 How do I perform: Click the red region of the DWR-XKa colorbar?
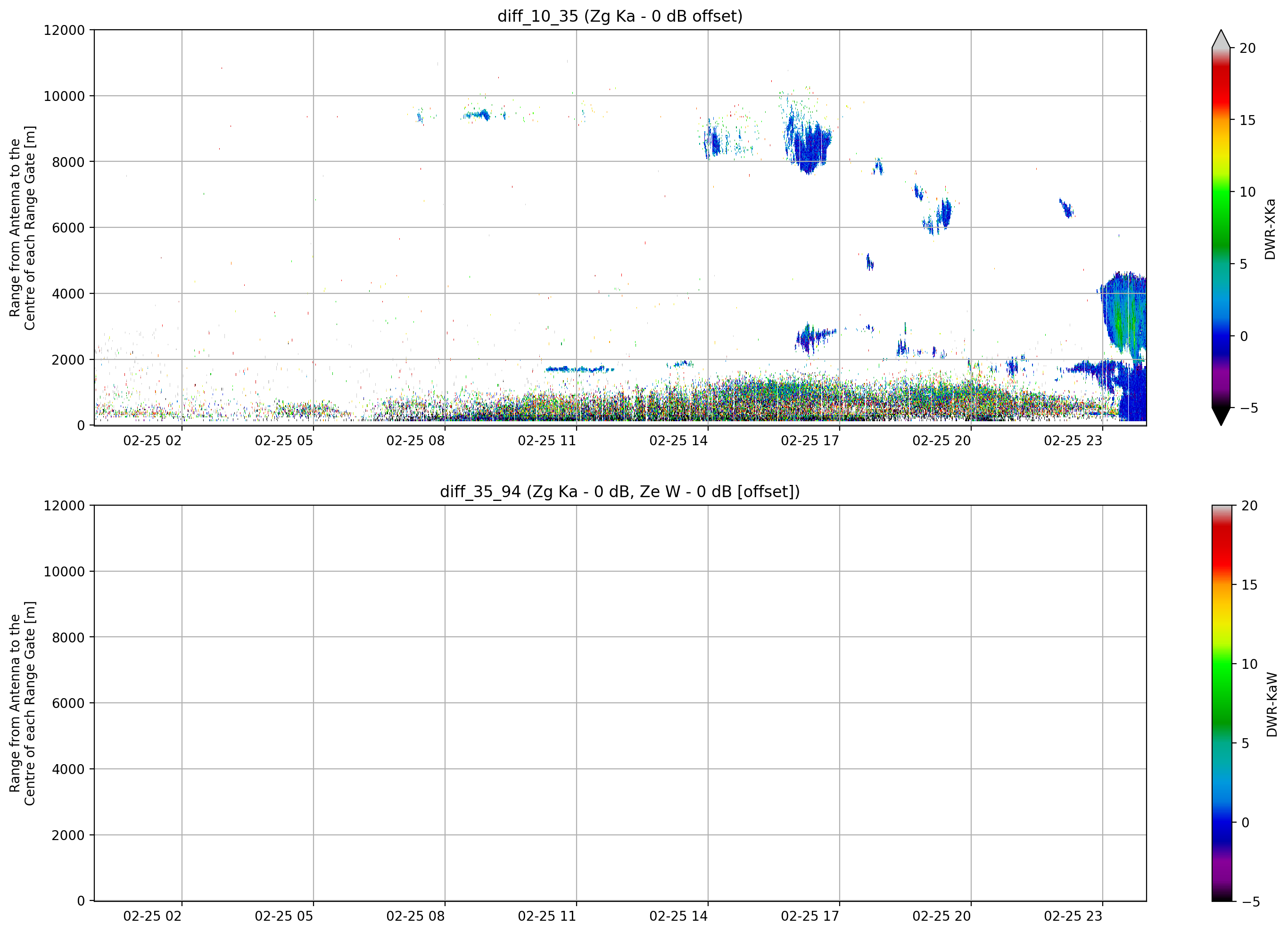pos(1221,91)
